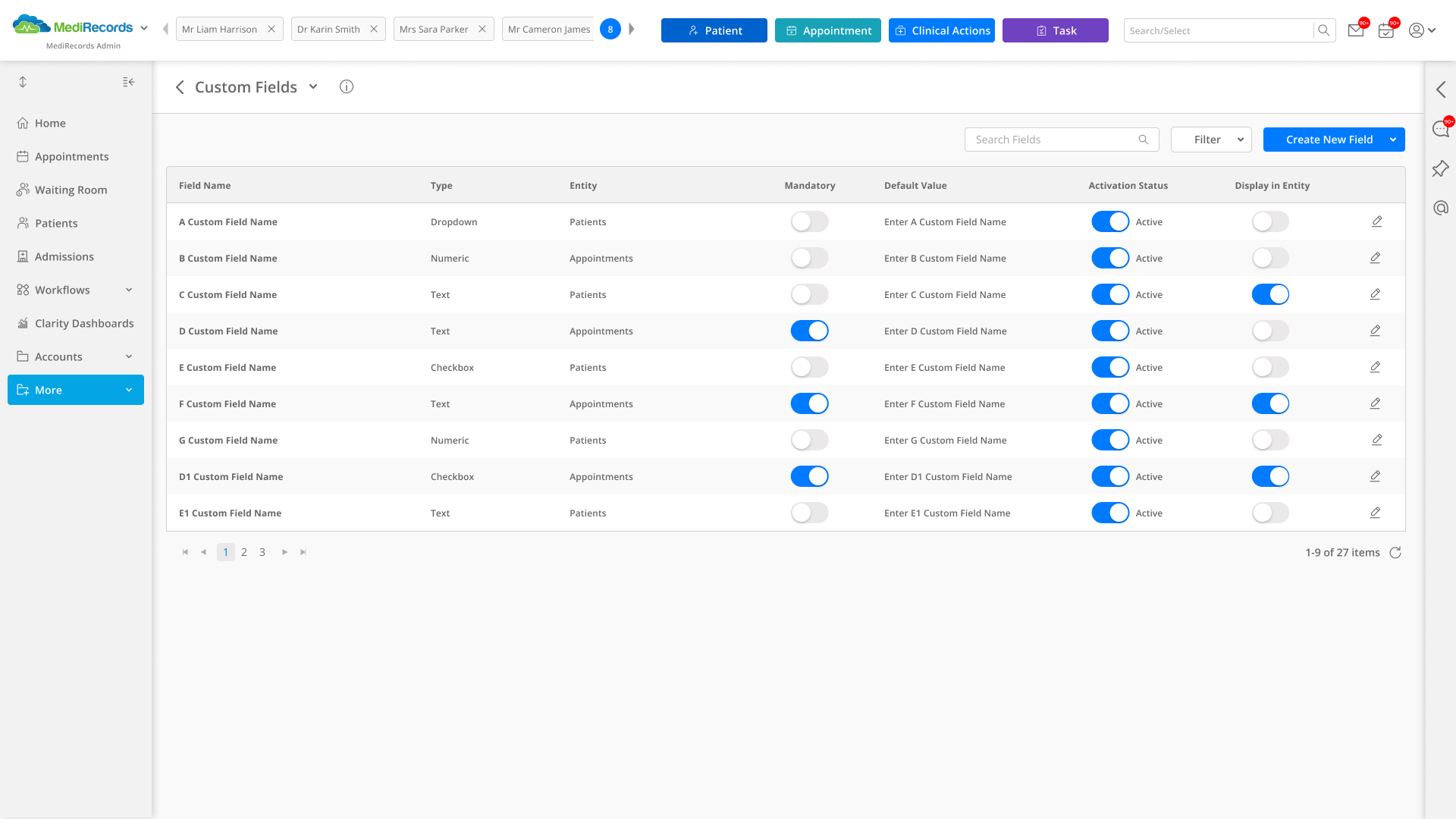This screenshot has width=1456, height=819.
Task: Expand the Create New Field dropdown arrow
Action: [1393, 140]
